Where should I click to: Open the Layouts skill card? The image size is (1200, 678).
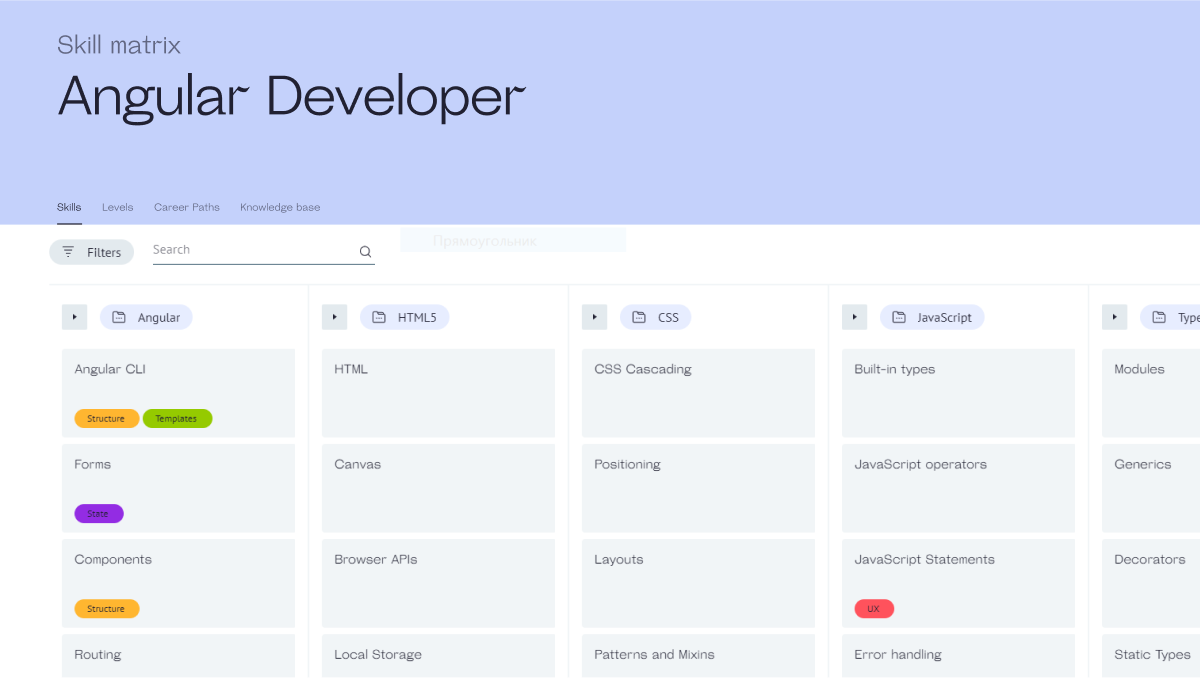[698, 583]
